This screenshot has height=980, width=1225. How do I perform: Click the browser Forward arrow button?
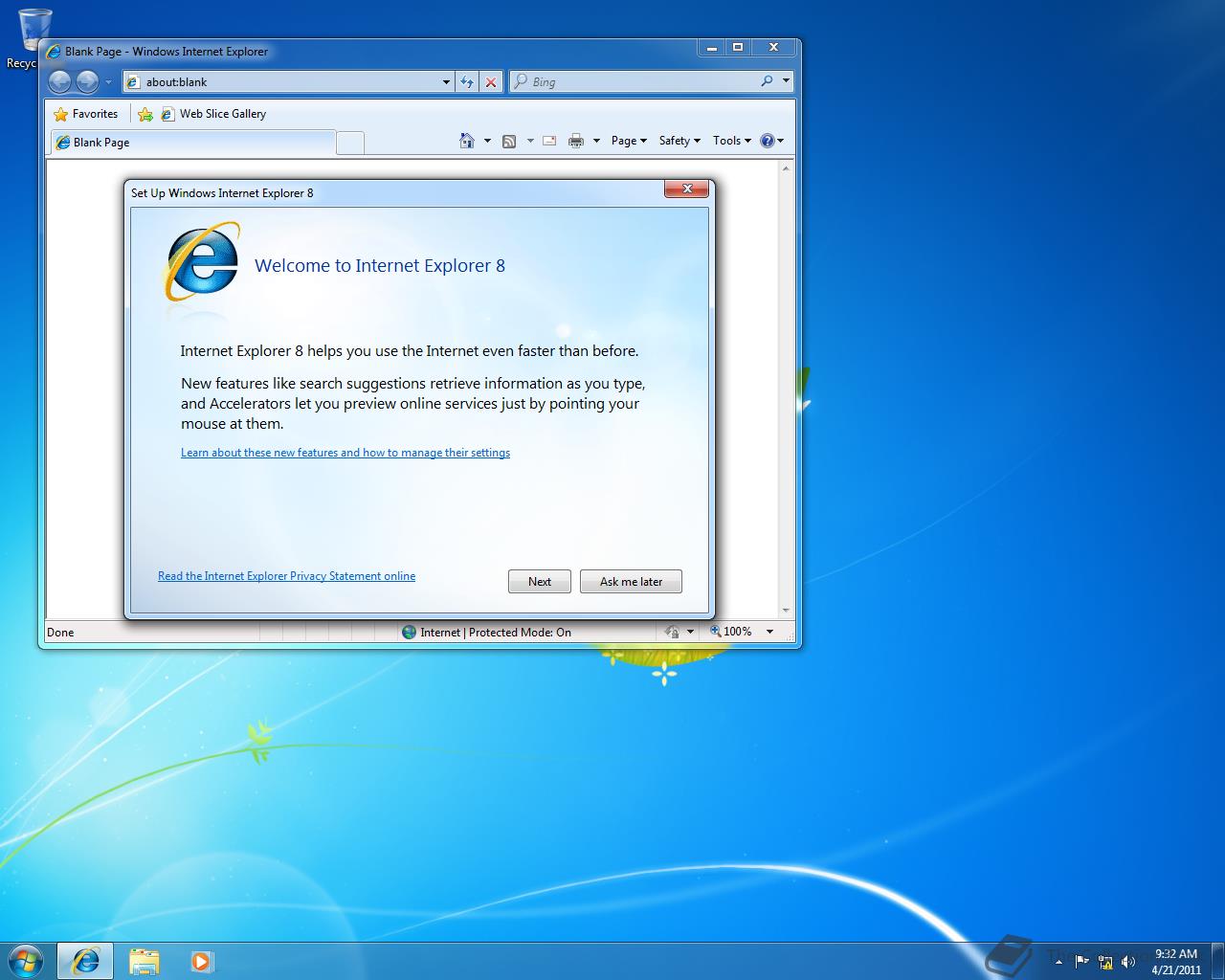[87, 81]
